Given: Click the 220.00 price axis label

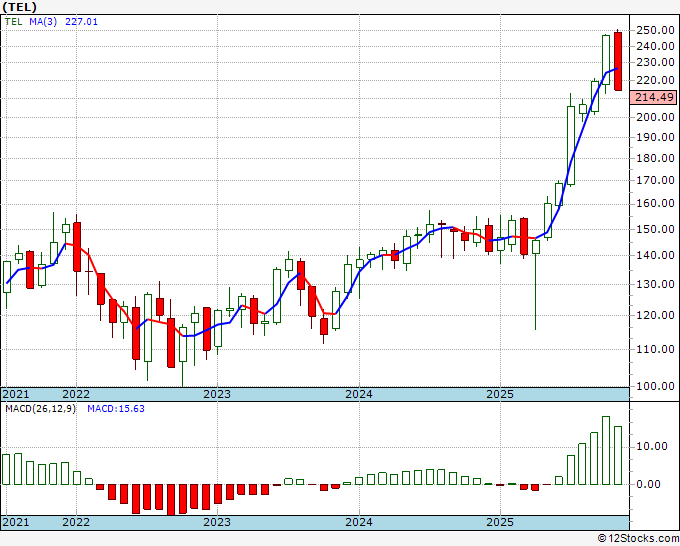Looking at the screenshot, I should point(655,80).
